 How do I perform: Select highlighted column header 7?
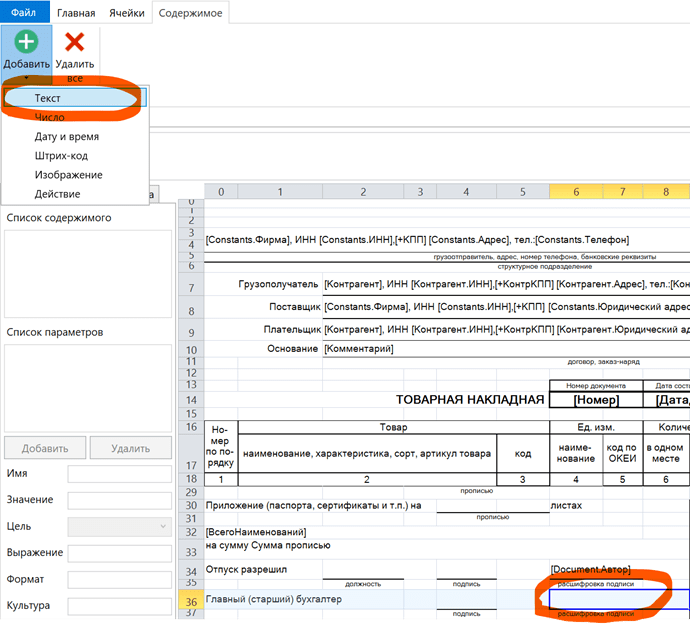tap(623, 191)
